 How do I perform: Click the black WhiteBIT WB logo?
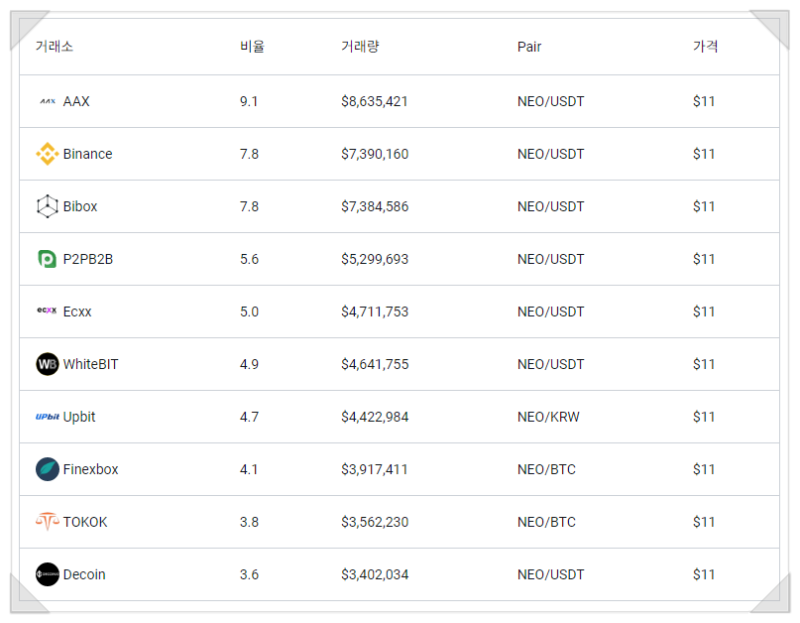pyautogui.click(x=47, y=364)
